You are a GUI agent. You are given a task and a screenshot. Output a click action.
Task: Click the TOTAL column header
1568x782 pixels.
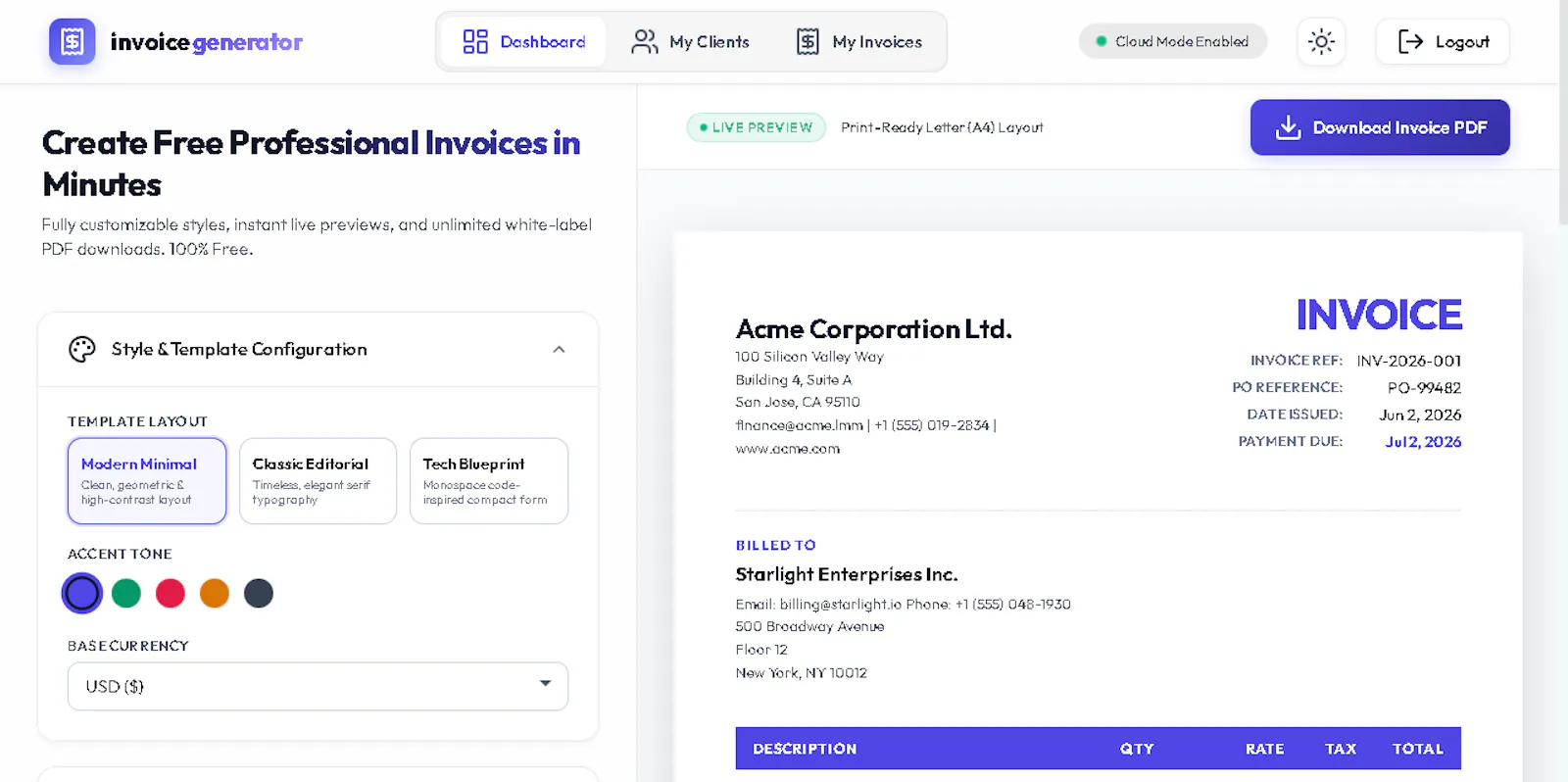[1418, 749]
